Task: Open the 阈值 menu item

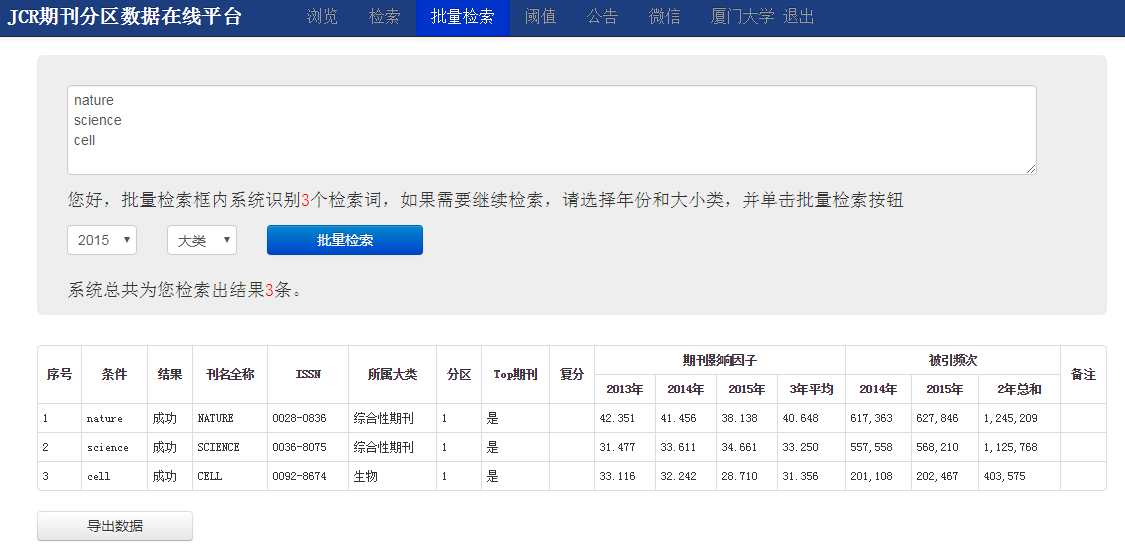Action: coord(540,17)
